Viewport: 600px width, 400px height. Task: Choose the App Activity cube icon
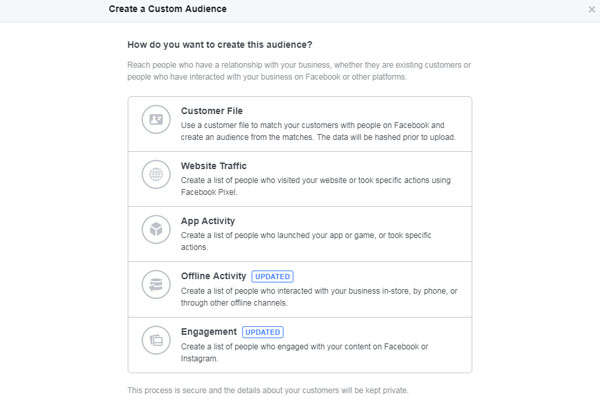click(x=156, y=230)
